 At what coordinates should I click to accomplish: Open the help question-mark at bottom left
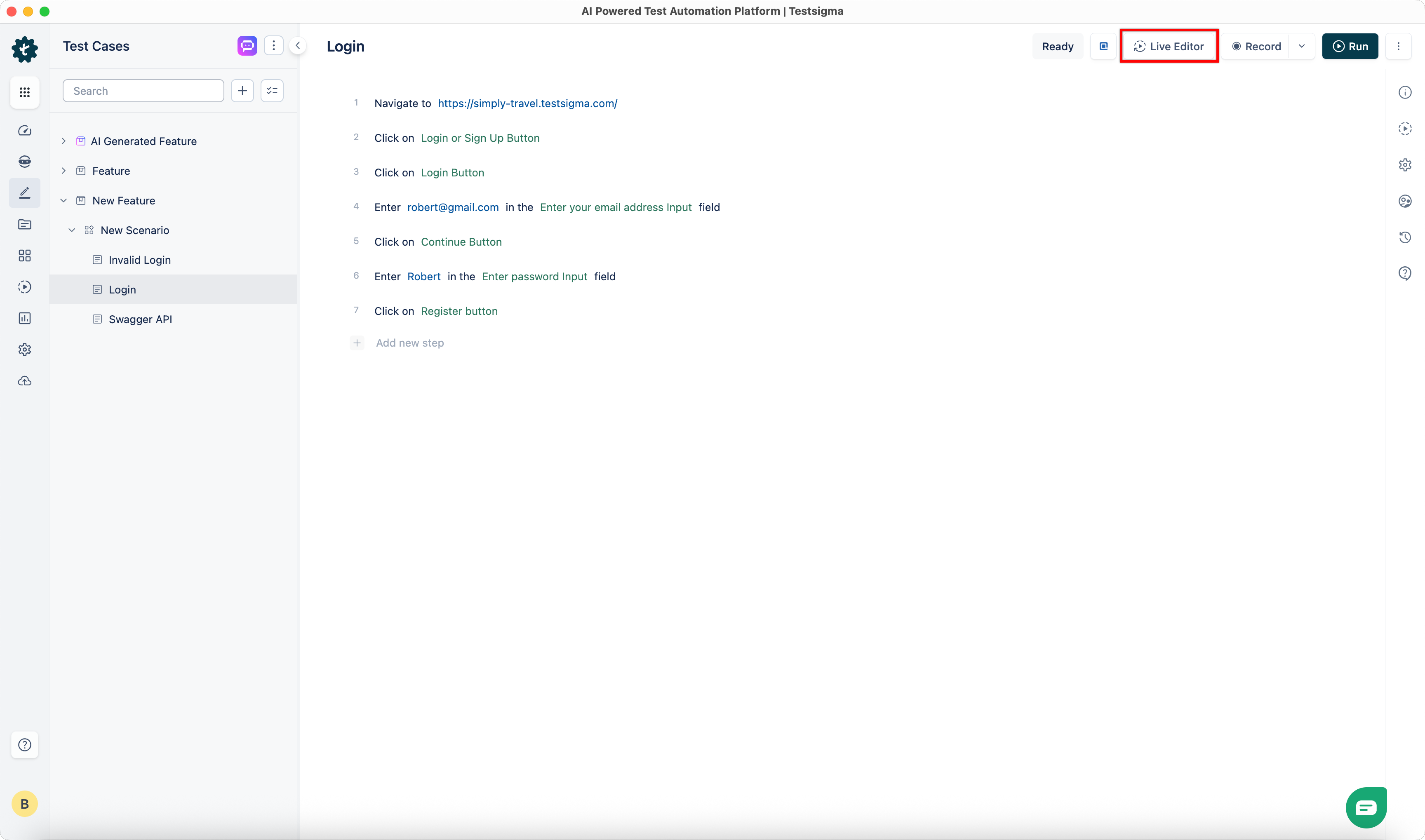(x=24, y=745)
